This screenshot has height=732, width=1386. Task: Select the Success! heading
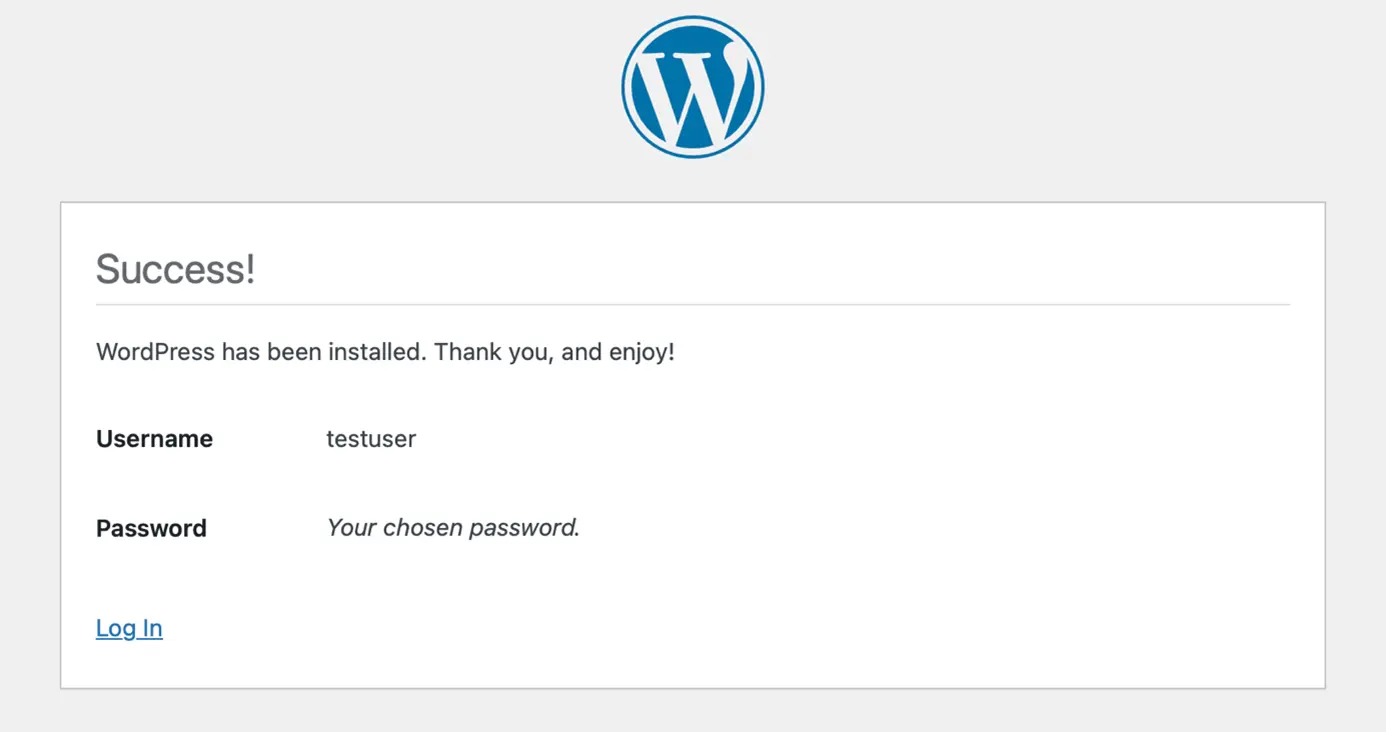pyautogui.click(x=175, y=268)
